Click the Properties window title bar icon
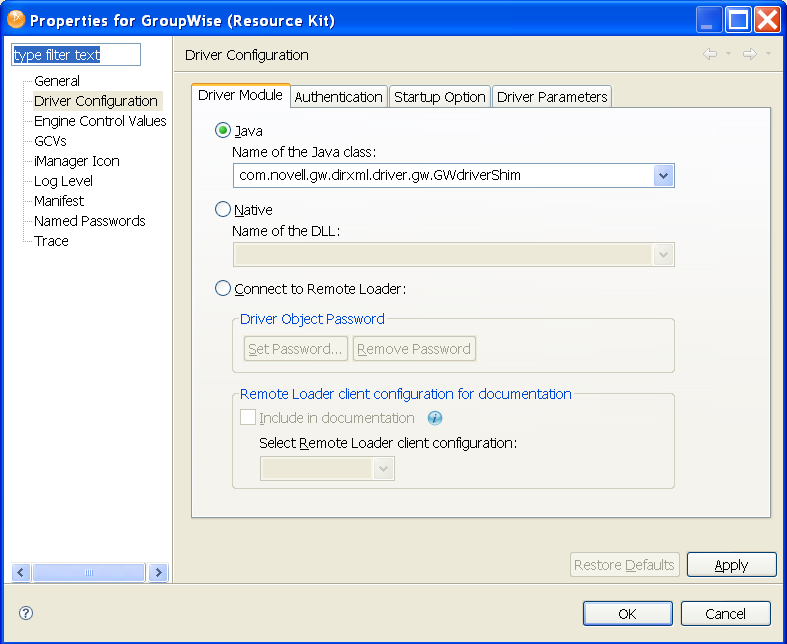 pyautogui.click(x=16, y=19)
